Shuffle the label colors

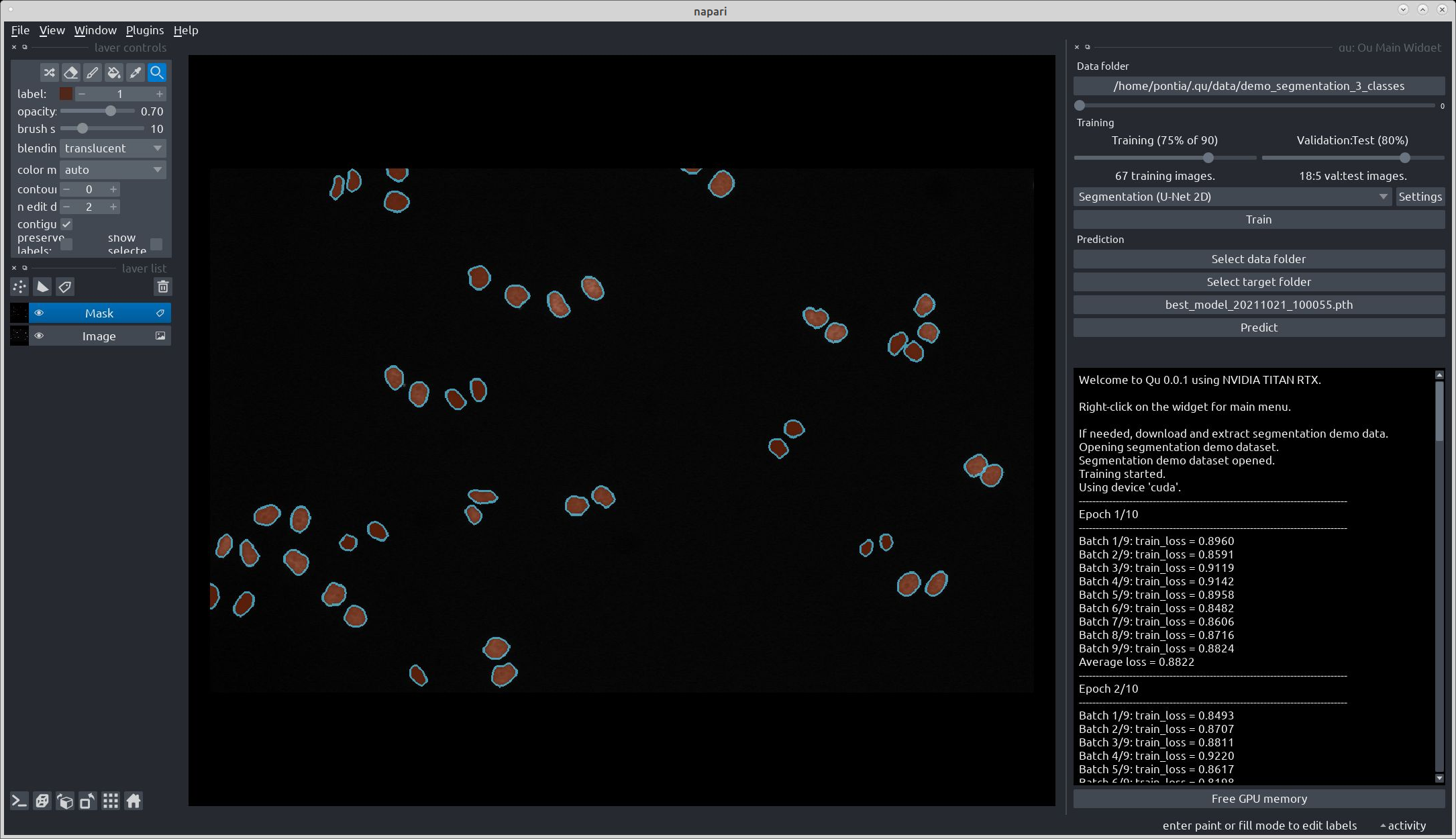49,72
